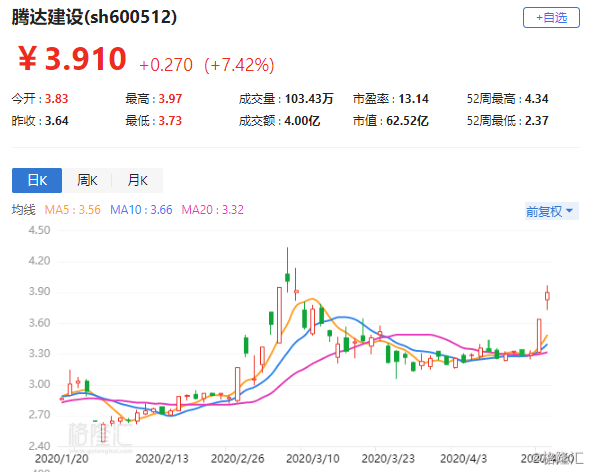Switch to the 日K daily chart tab
The width and height of the screenshot is (591, 472).
pos(37,180)
